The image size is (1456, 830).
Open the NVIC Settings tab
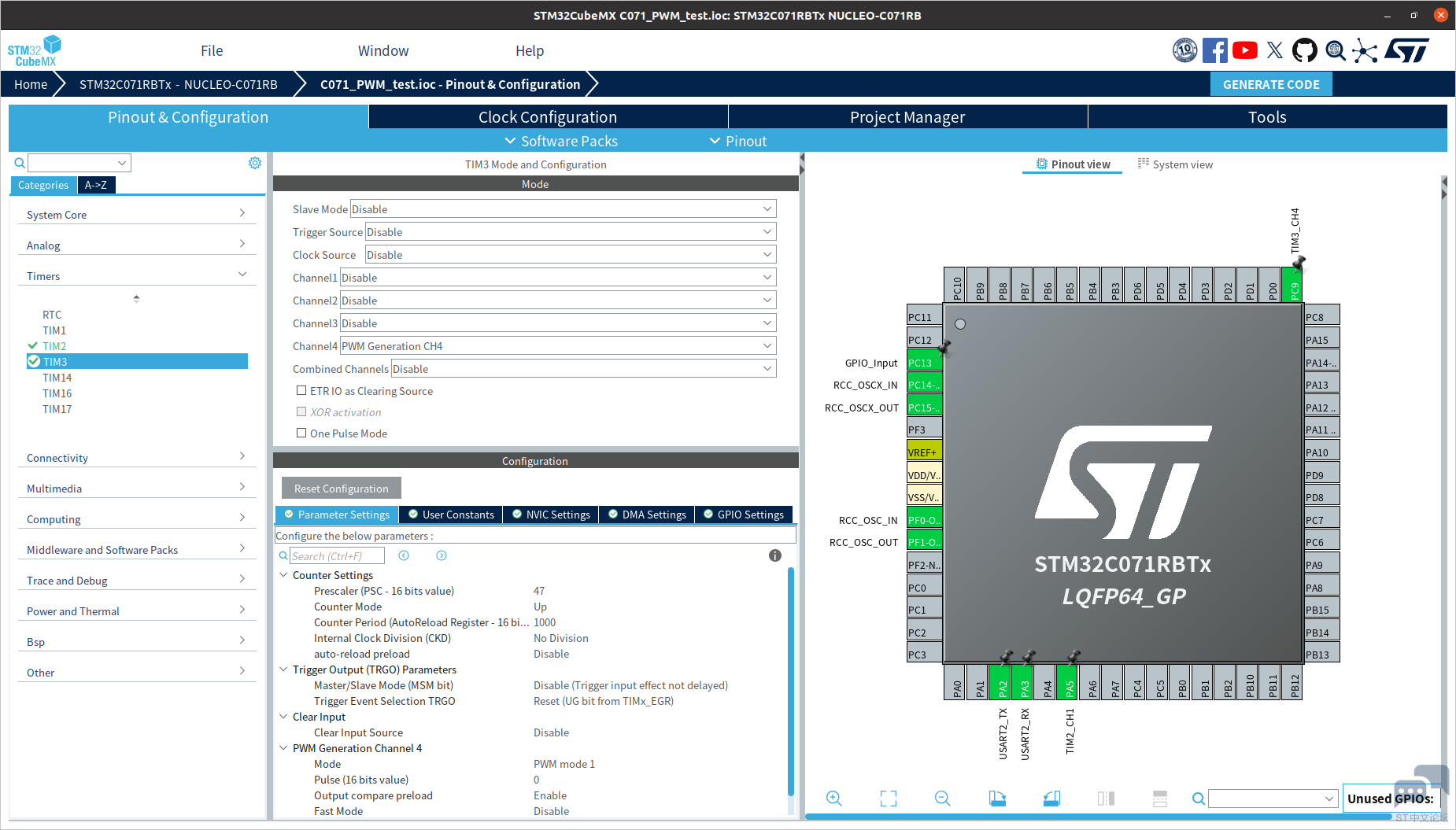pyautogui.click(x=550, y=515)
